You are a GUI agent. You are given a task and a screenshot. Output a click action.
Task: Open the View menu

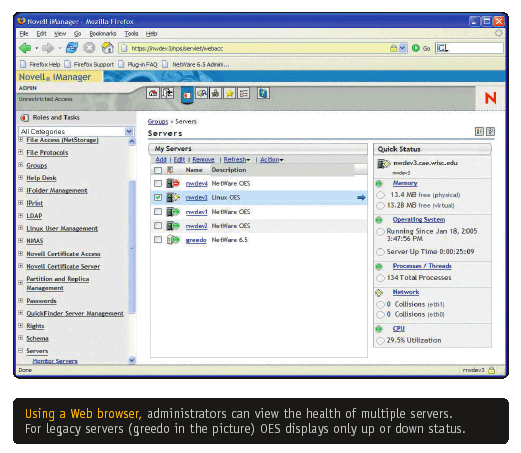point(60,34)
